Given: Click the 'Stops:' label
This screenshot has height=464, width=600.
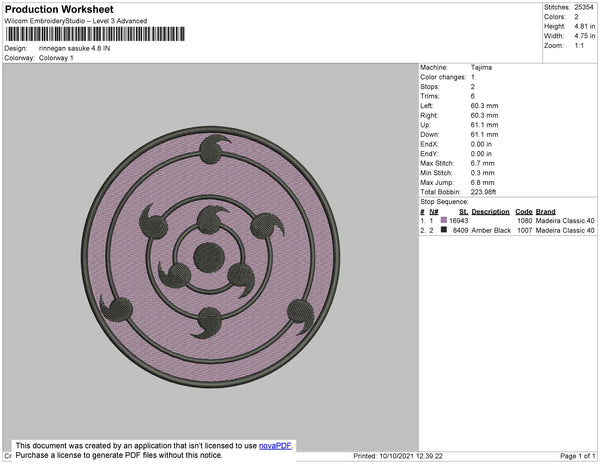Looking at the screenshot, I should tap(429, 87).
